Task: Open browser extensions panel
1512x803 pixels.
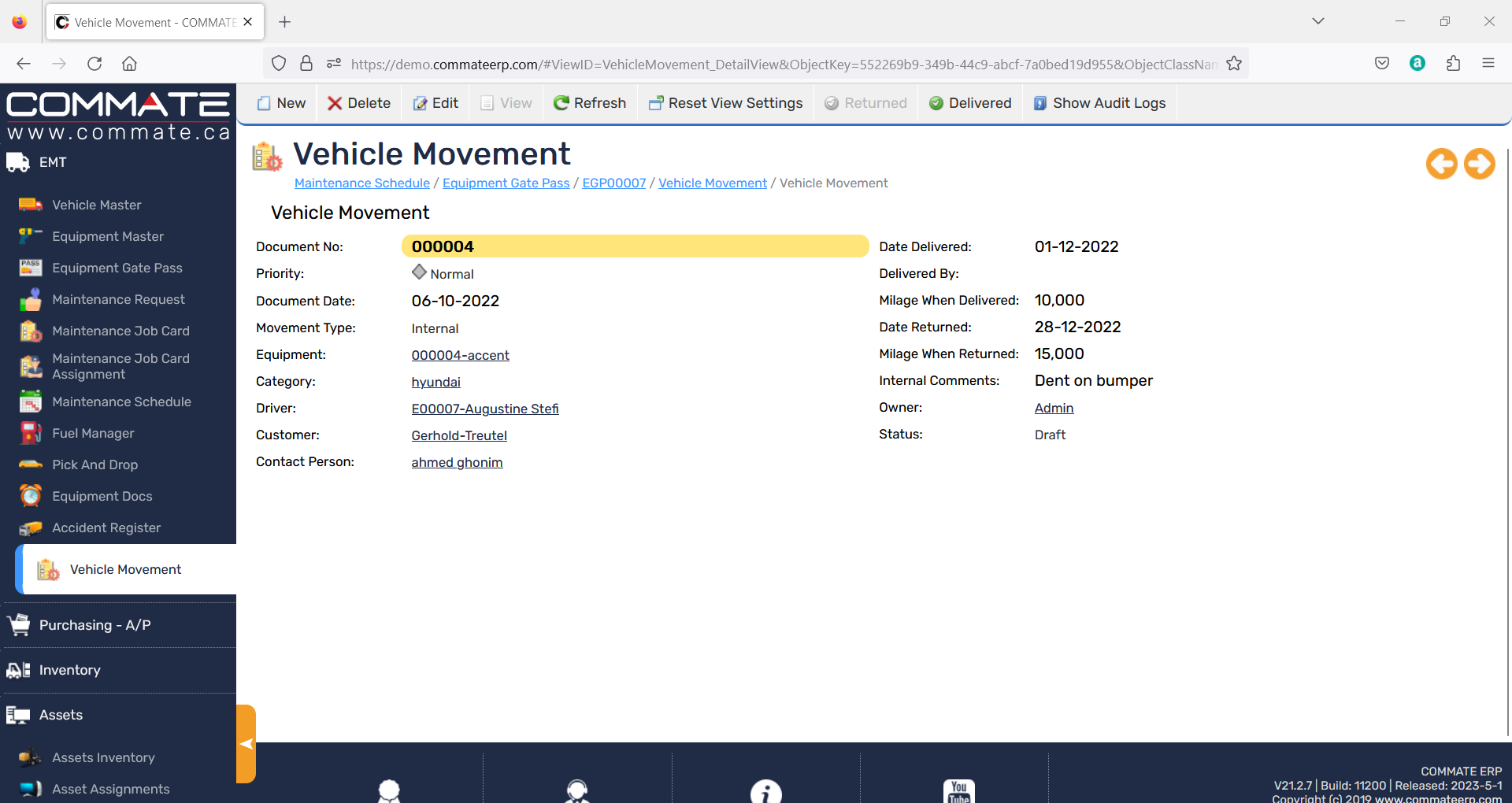Action: (x=1453, y=64)
